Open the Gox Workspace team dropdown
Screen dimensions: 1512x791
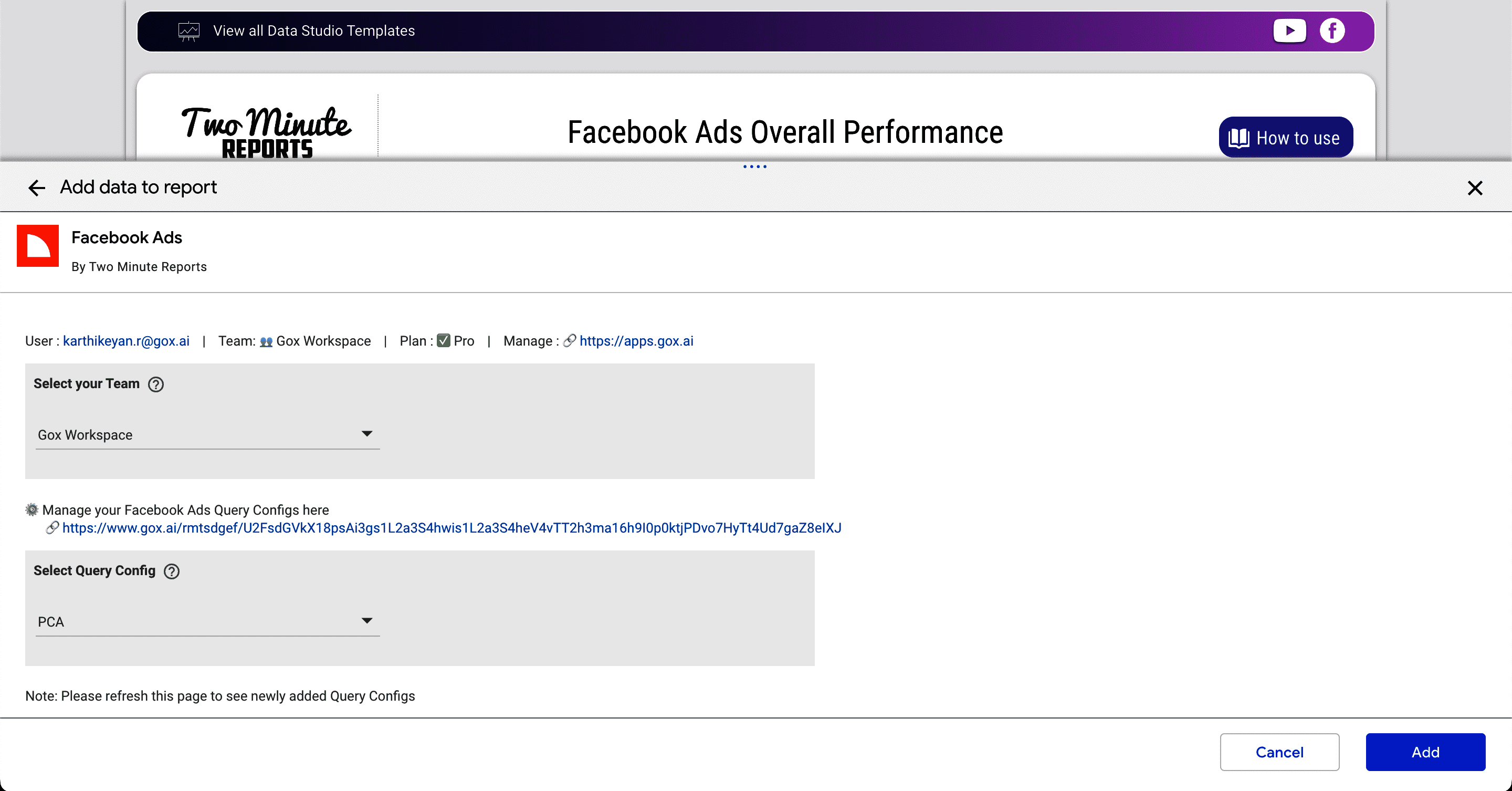pos(207,434)
